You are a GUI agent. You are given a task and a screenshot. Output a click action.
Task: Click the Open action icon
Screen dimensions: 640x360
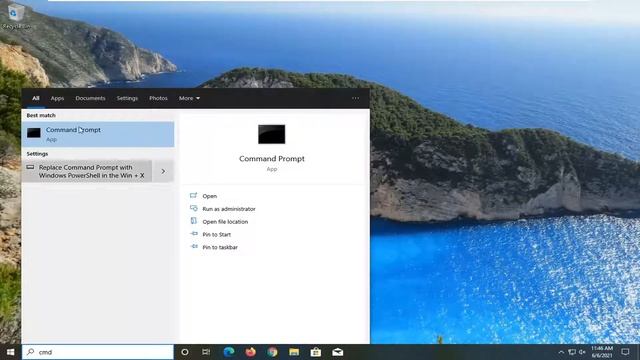point(193,196)
